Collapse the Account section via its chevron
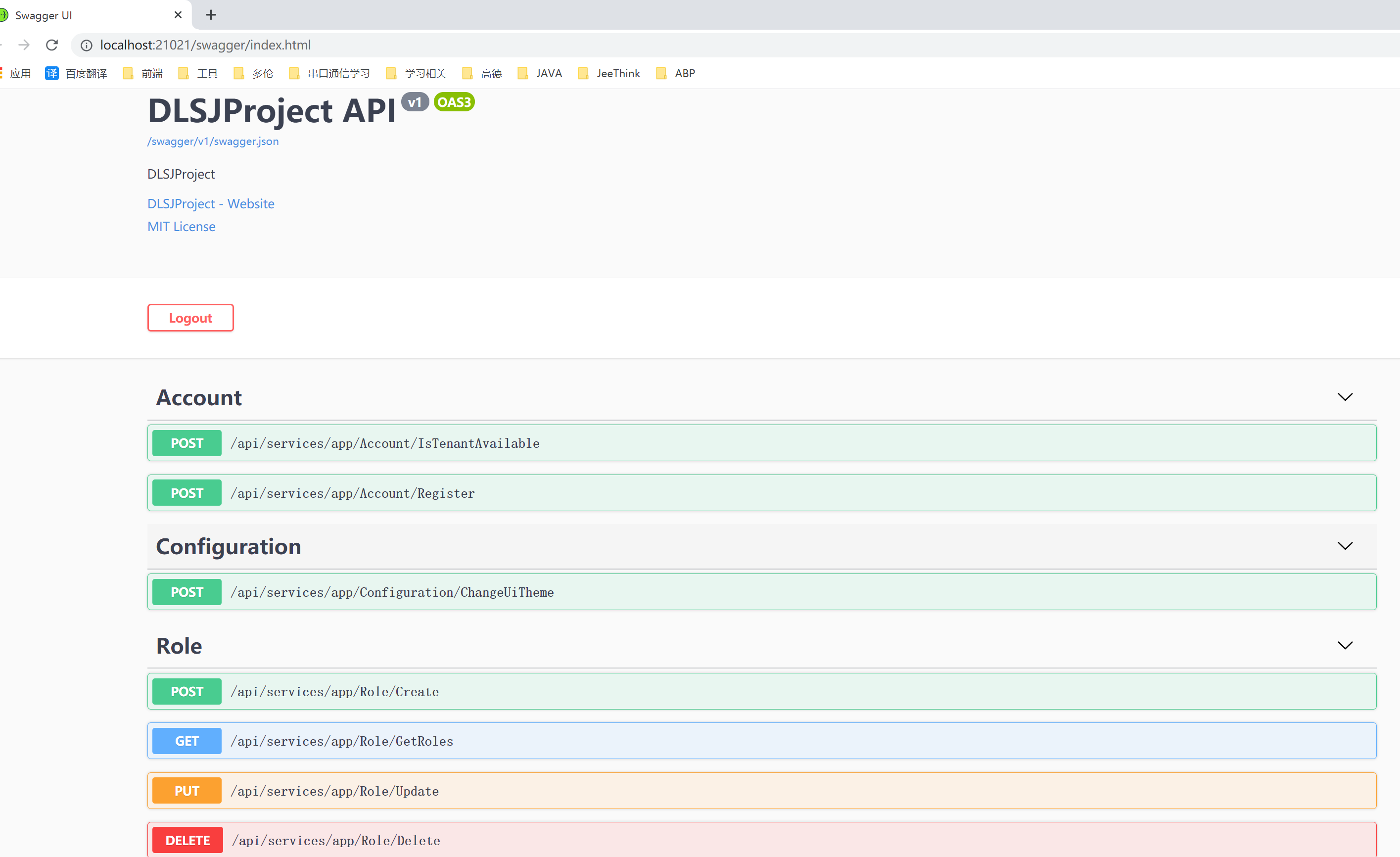 click(x=1345, y=397)
